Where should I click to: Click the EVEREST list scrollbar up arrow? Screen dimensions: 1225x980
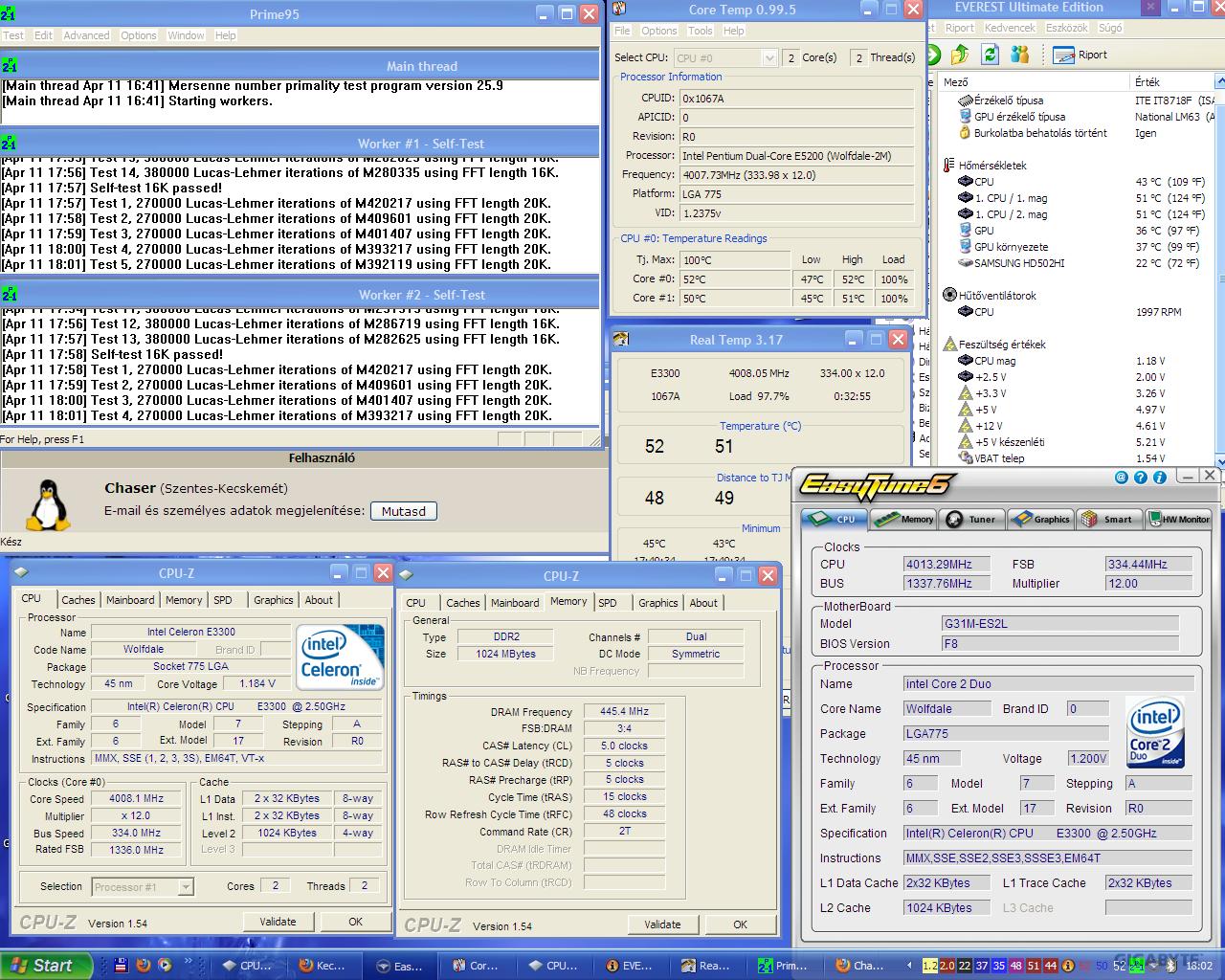pyautogui.click(x=1220, y=82)
